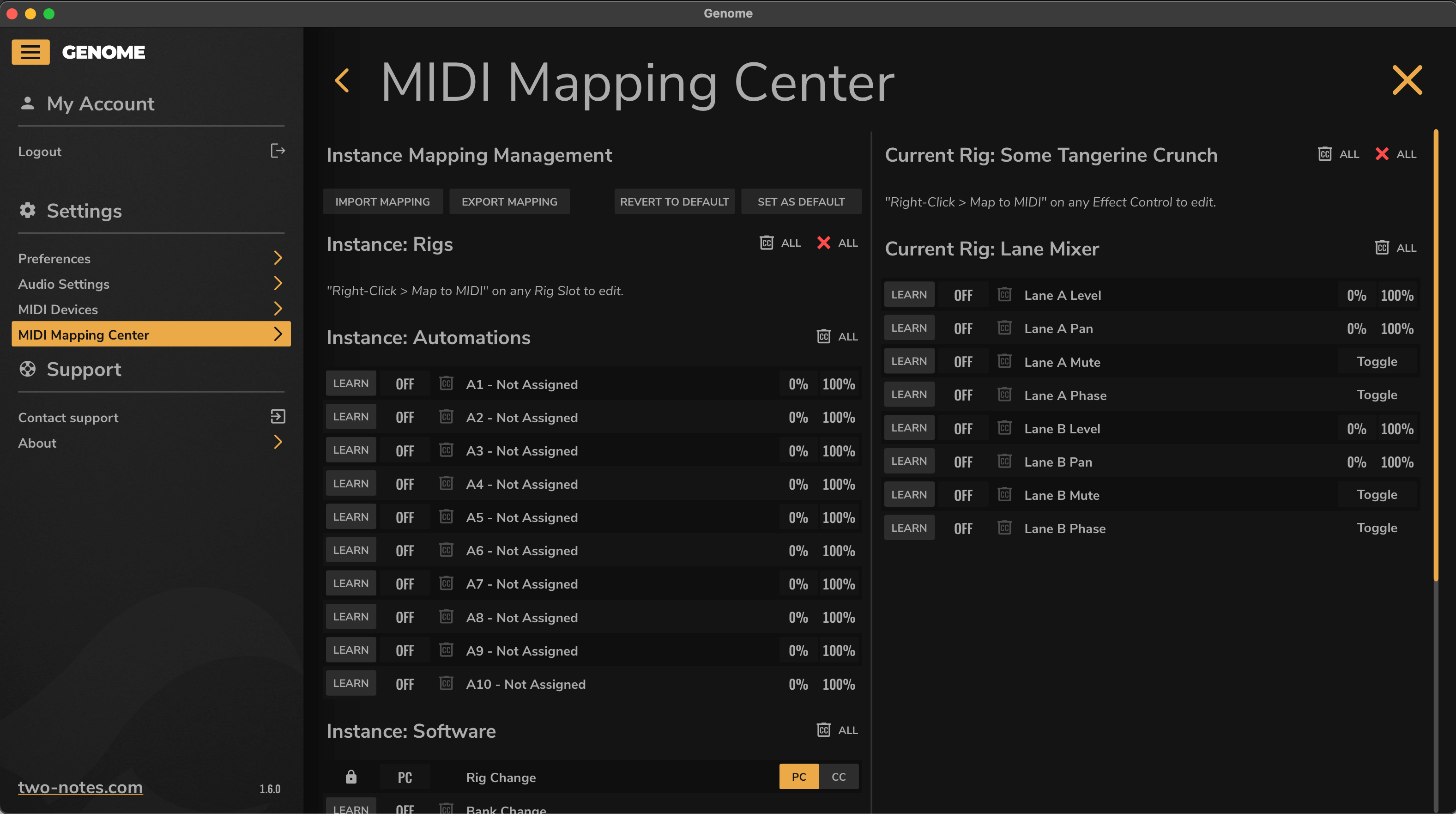Click the CC clear icon on Lane A Mute

point(1004,361)
